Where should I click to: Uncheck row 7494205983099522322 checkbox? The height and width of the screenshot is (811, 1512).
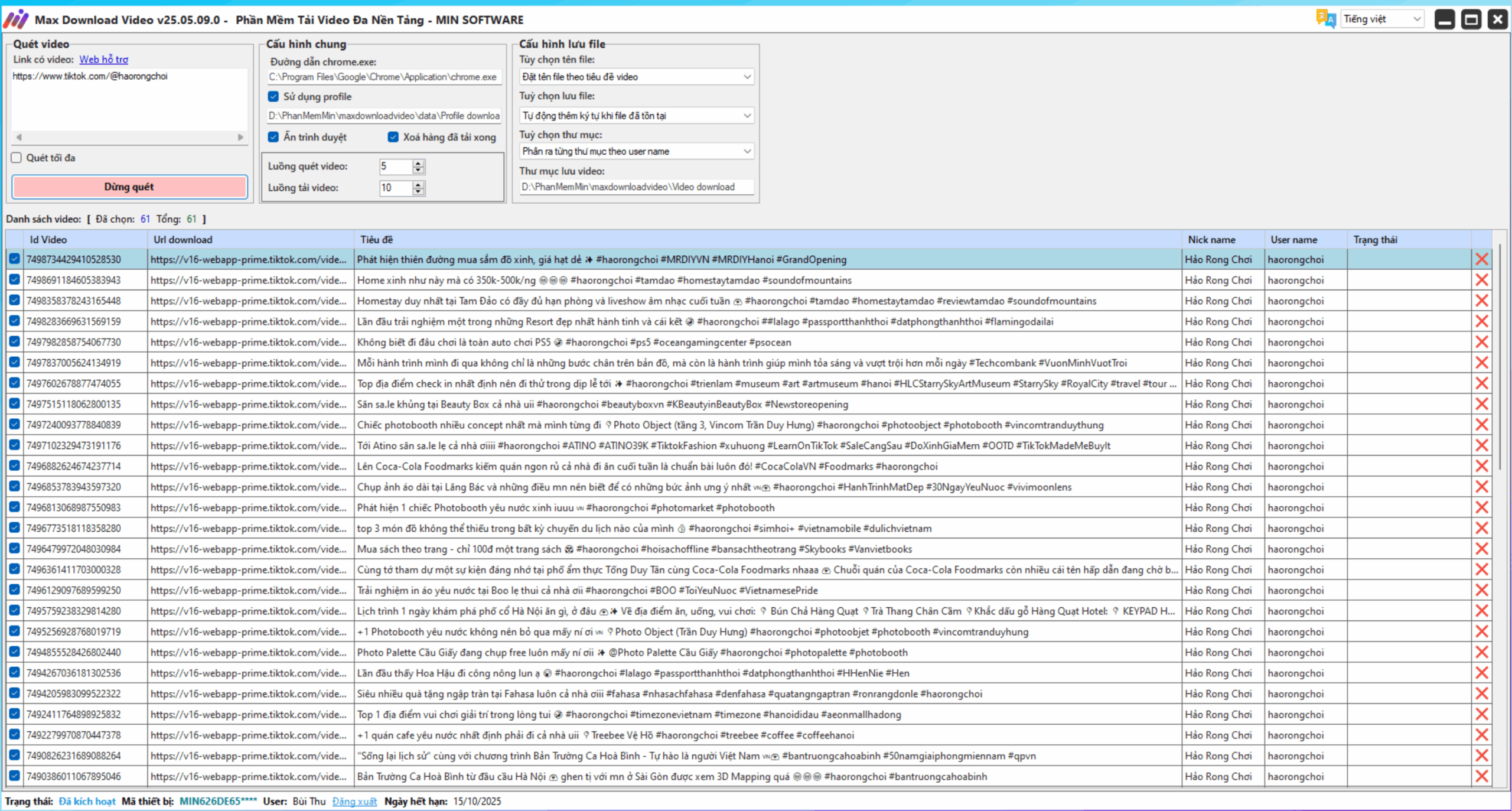[x=15, y=693]
